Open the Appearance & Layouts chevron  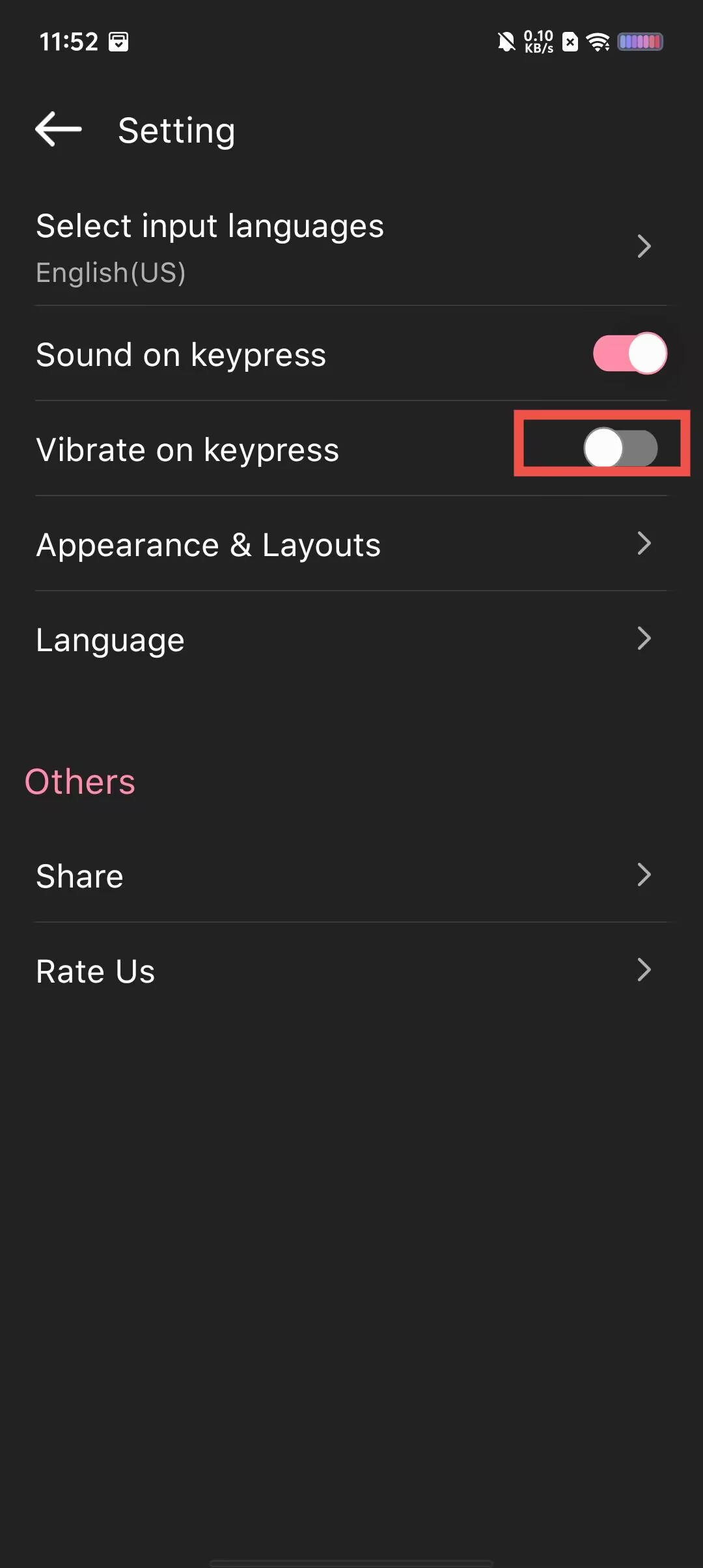[x=644, y=543]
